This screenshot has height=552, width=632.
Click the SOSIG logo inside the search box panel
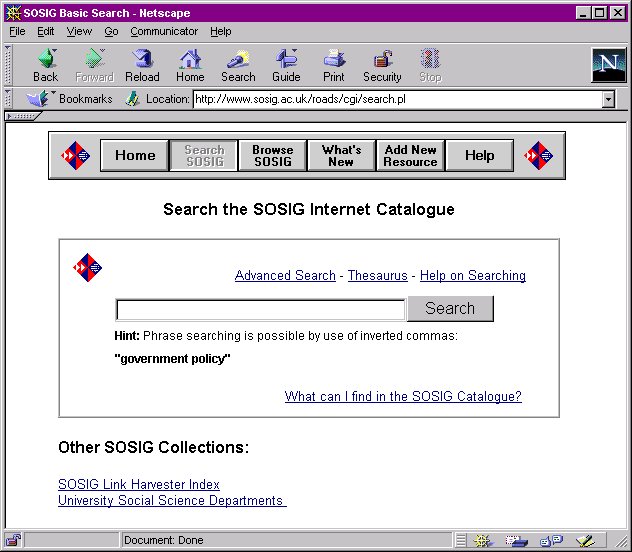tap(87, 268)
